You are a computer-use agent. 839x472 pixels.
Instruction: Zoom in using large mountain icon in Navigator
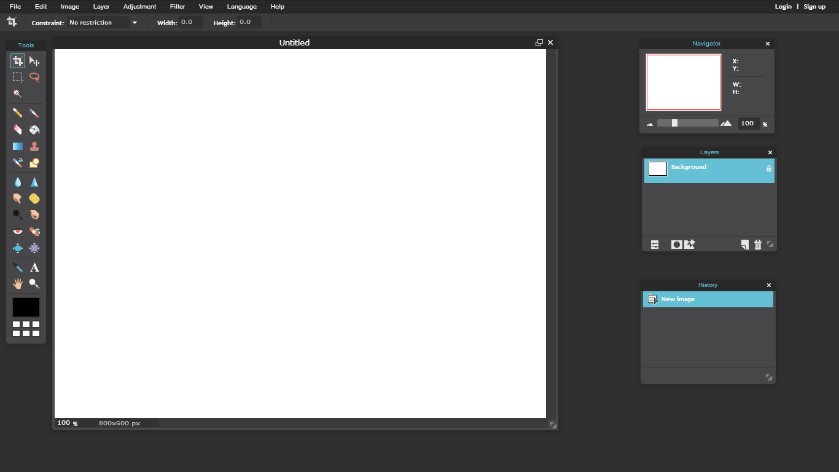tap(726, 123)
